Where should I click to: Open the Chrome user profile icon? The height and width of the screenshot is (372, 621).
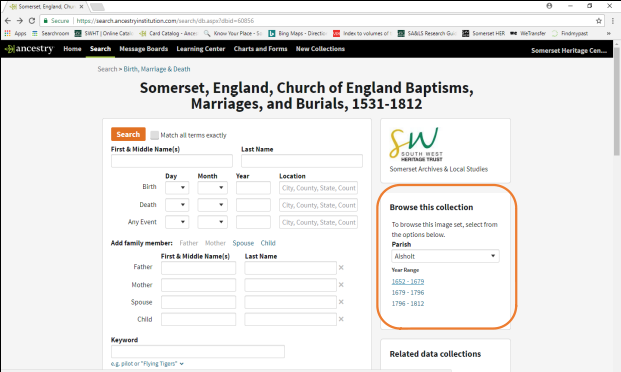pyautogui.click(x=549, y=6)
